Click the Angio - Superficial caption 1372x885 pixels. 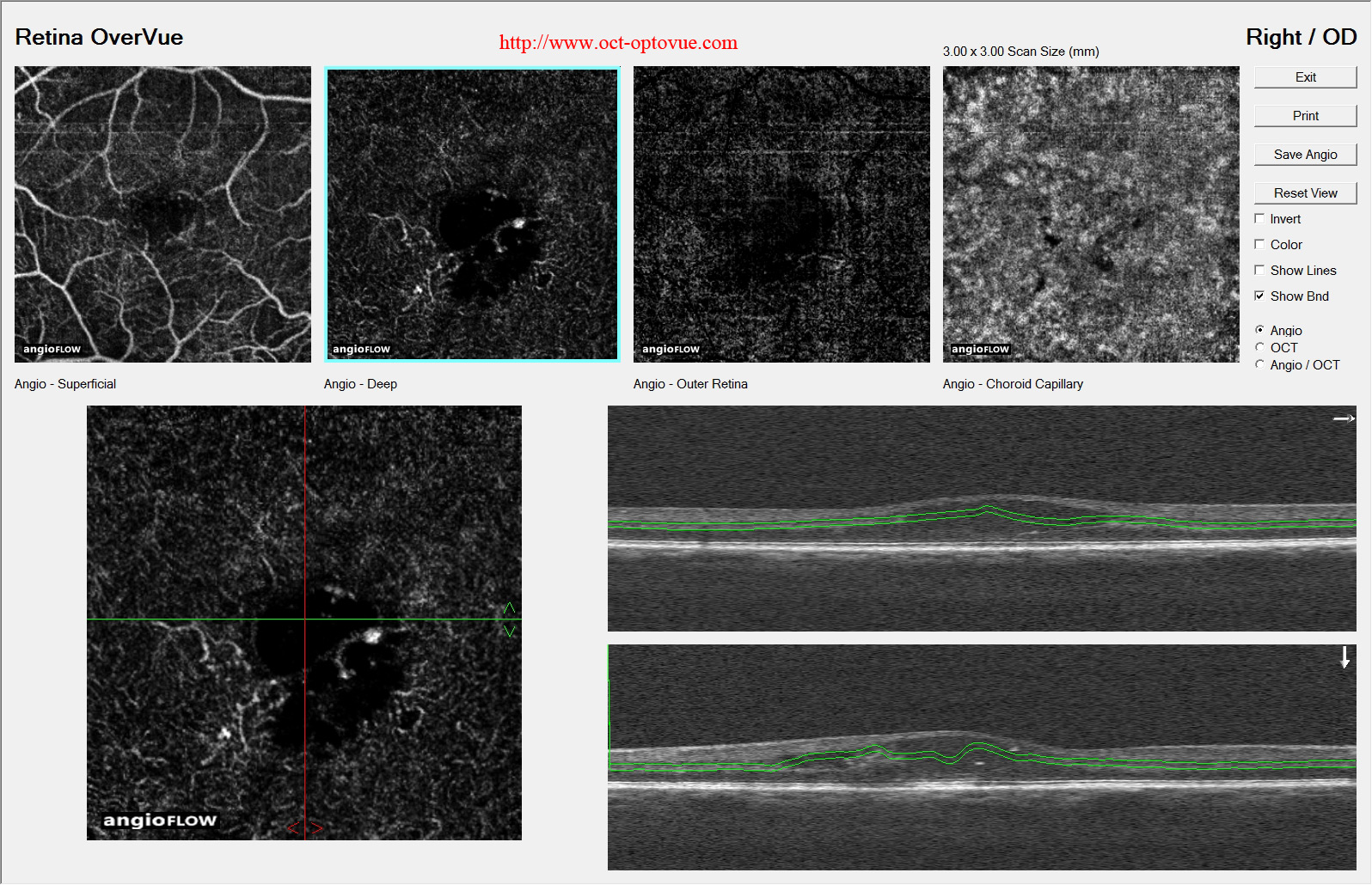[65, 384]
